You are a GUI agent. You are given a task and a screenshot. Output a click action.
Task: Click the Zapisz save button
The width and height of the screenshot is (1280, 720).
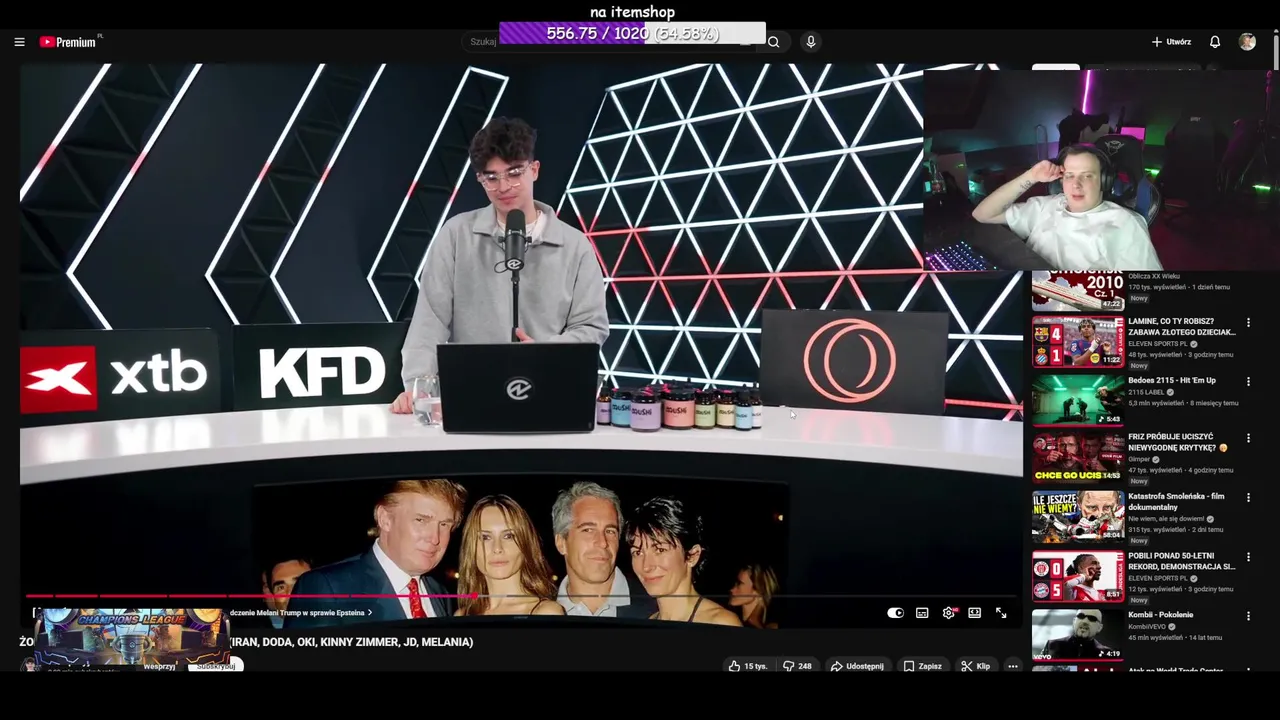point(922,666)
